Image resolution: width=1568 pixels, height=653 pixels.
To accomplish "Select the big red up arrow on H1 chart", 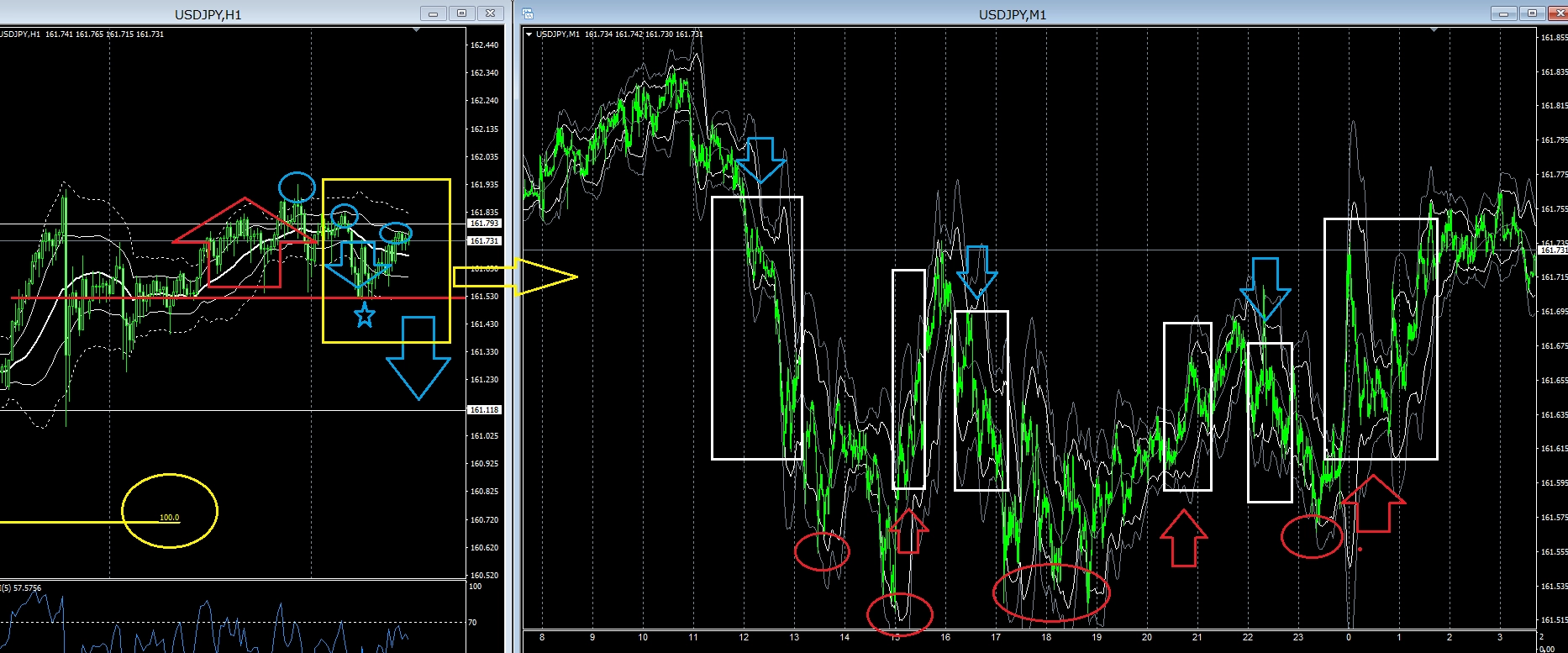I will (x=245, y=243).
